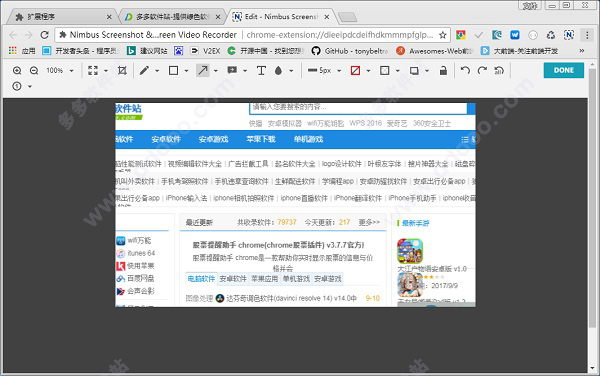Zoom in with the magnifier plus icon
Viewport: 600px width, 376px height.
(x=17, y=70)
